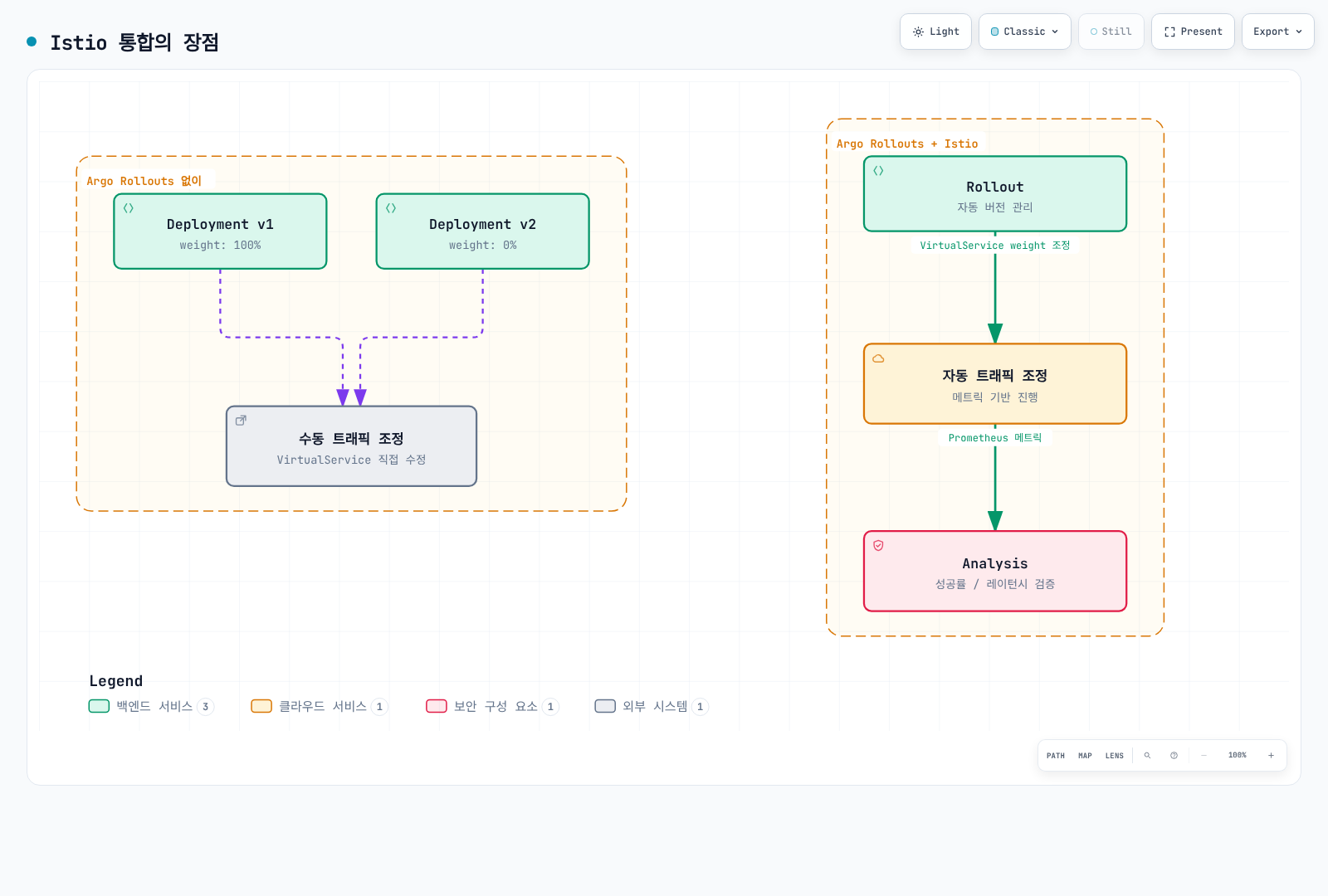Click the green 백엔드 서비스 legend swatch
The height and width of the screenshot is (896, 1328).
(99, 706)
